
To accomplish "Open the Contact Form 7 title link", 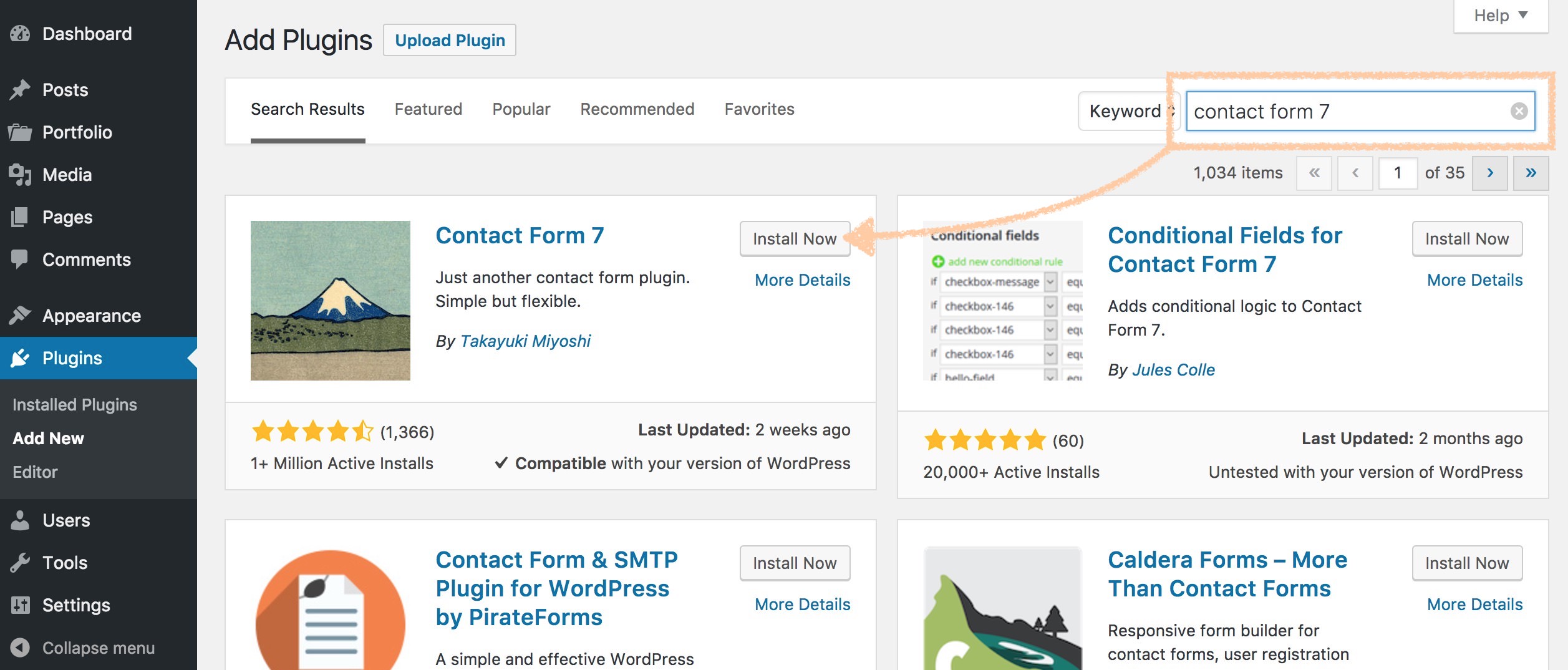I will coord(520,236).
